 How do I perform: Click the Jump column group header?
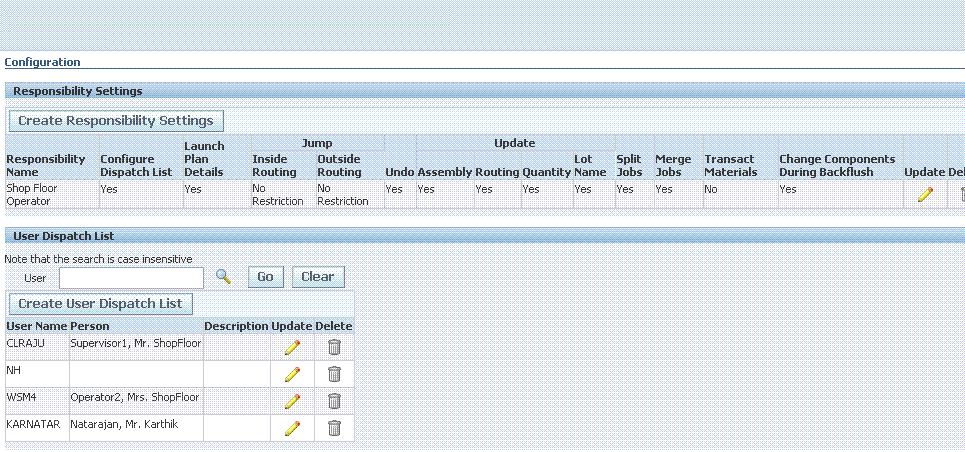[x=317, y=143]
